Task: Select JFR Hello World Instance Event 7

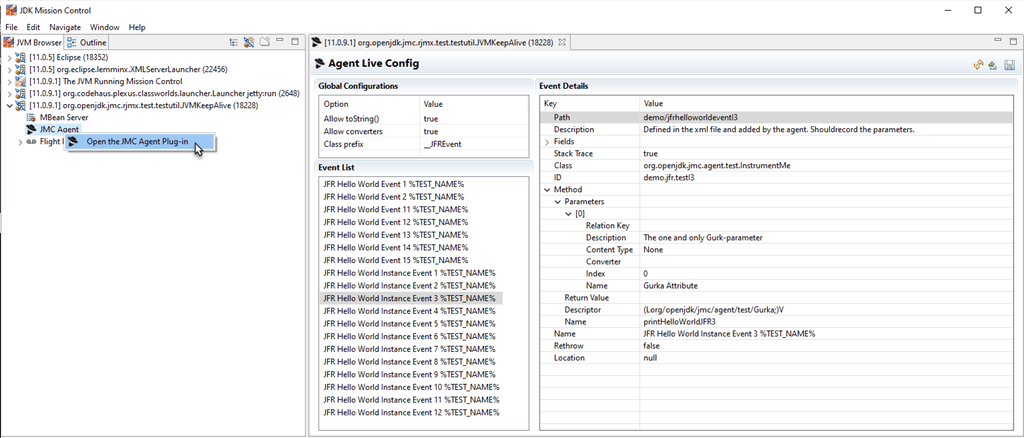Action: pyautogui.click(x=409, y=349)
